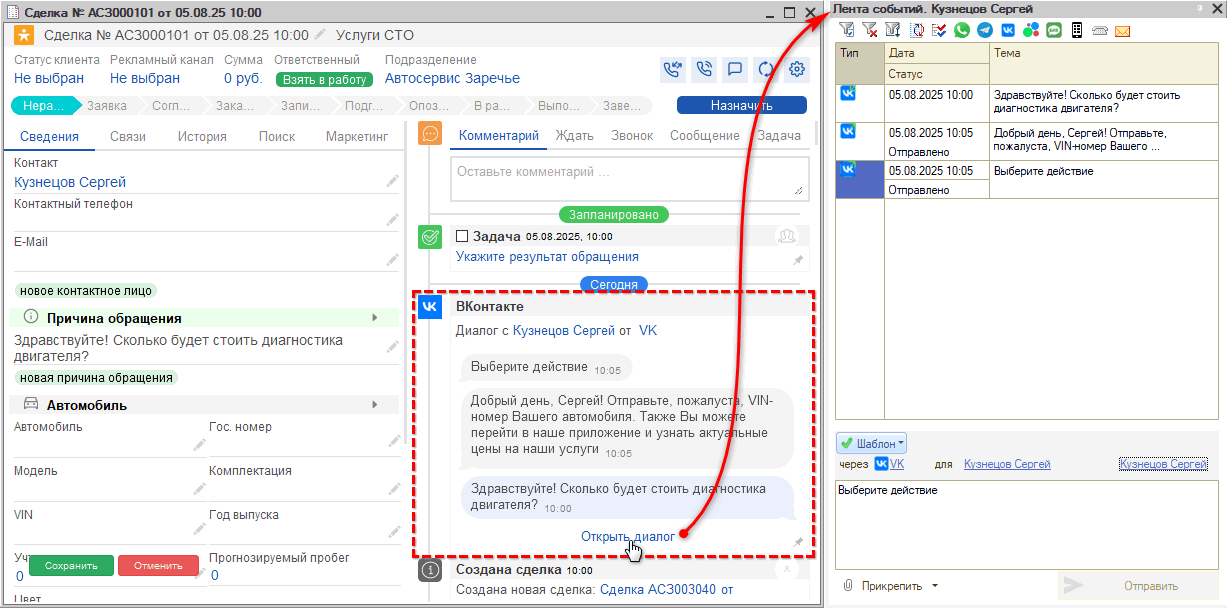Image resolution: width=1227 pixels, height=608 pixels.
Task: Switch to the Звонок tab
Action: 631,136
